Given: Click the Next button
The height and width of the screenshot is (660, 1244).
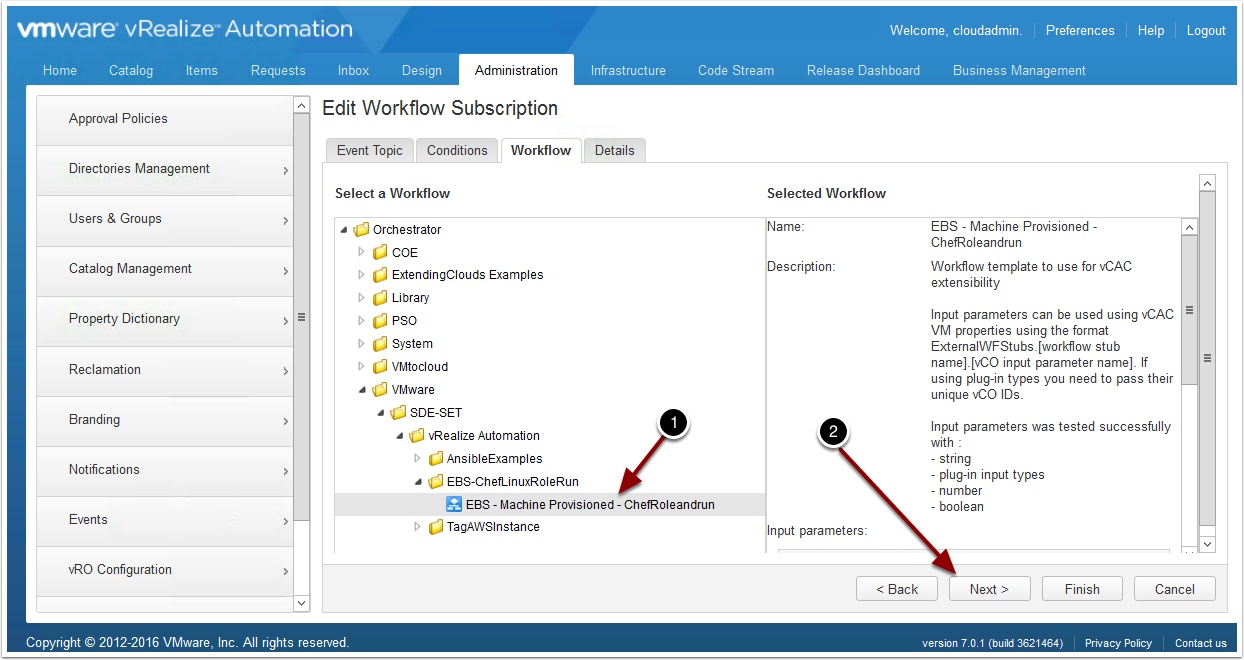Looking at the screenshot, I should 989,589.
